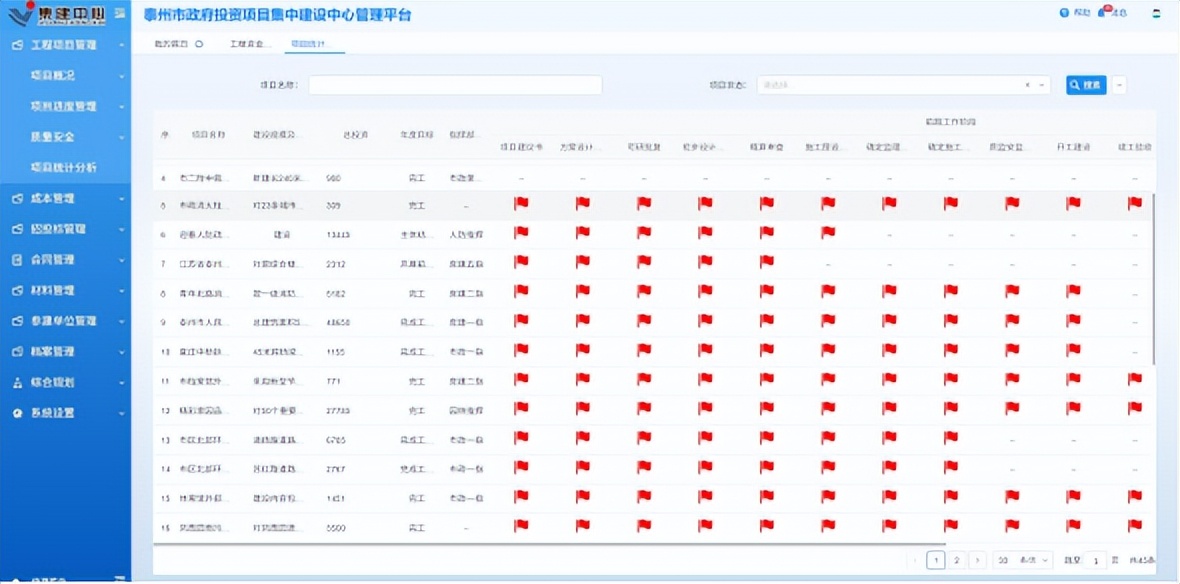Select 项目统计分析 in the sidebar menu
The width and height of the screenshot is (1180, 584).
64,167
